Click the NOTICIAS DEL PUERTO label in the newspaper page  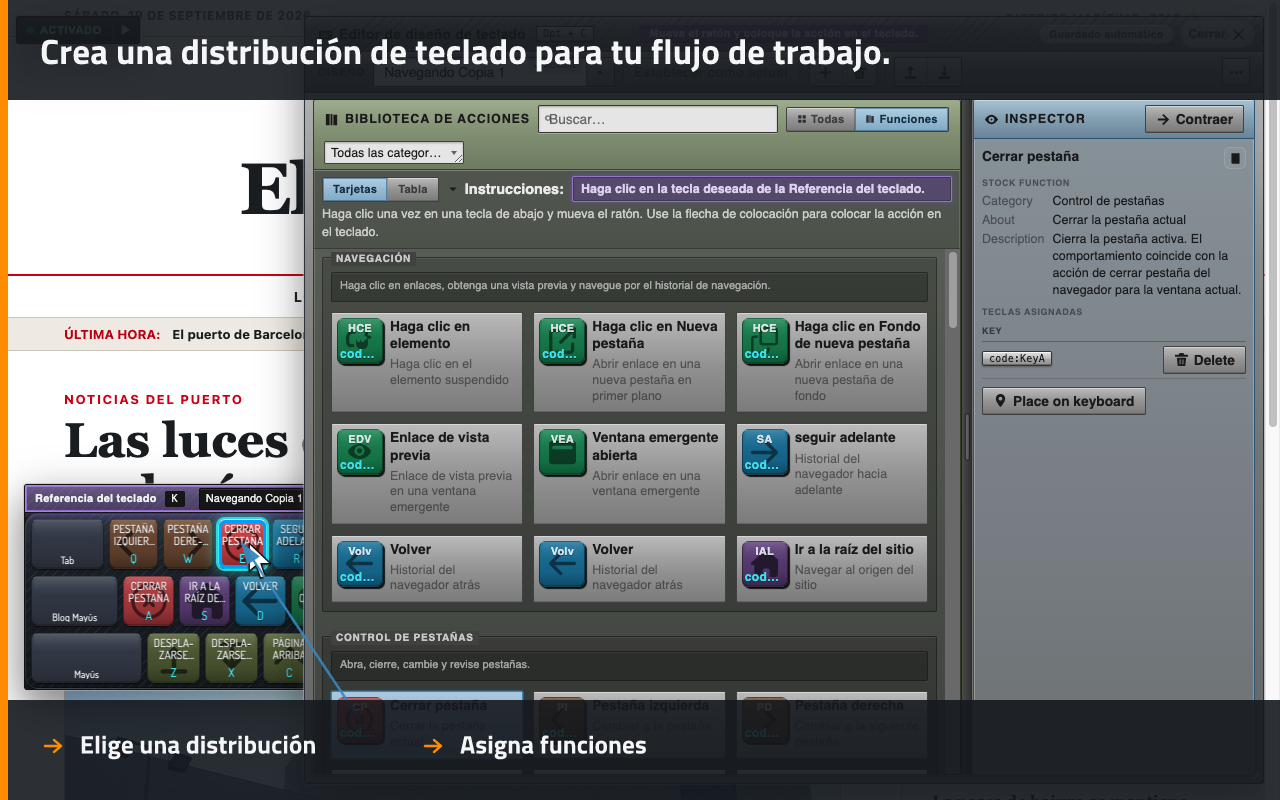point(153,399)
